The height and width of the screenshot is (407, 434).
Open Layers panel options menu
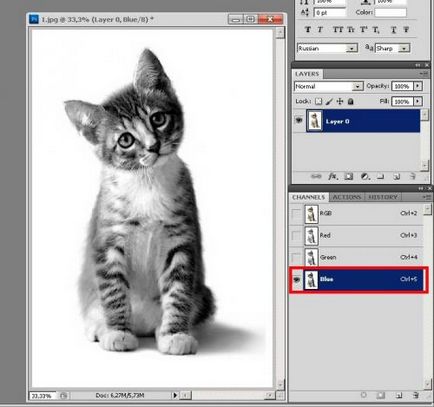coord(424,74)
